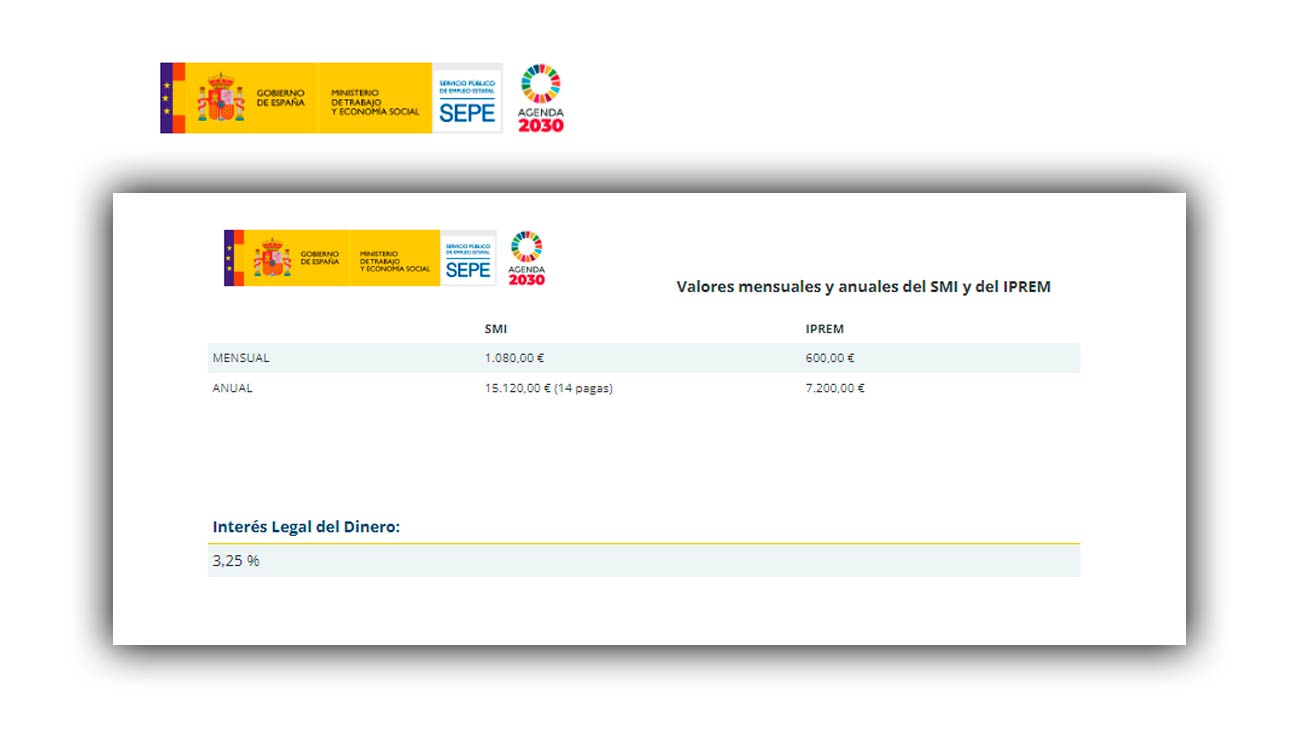Click the SEPE logo in the top banner

click(468, 98)
